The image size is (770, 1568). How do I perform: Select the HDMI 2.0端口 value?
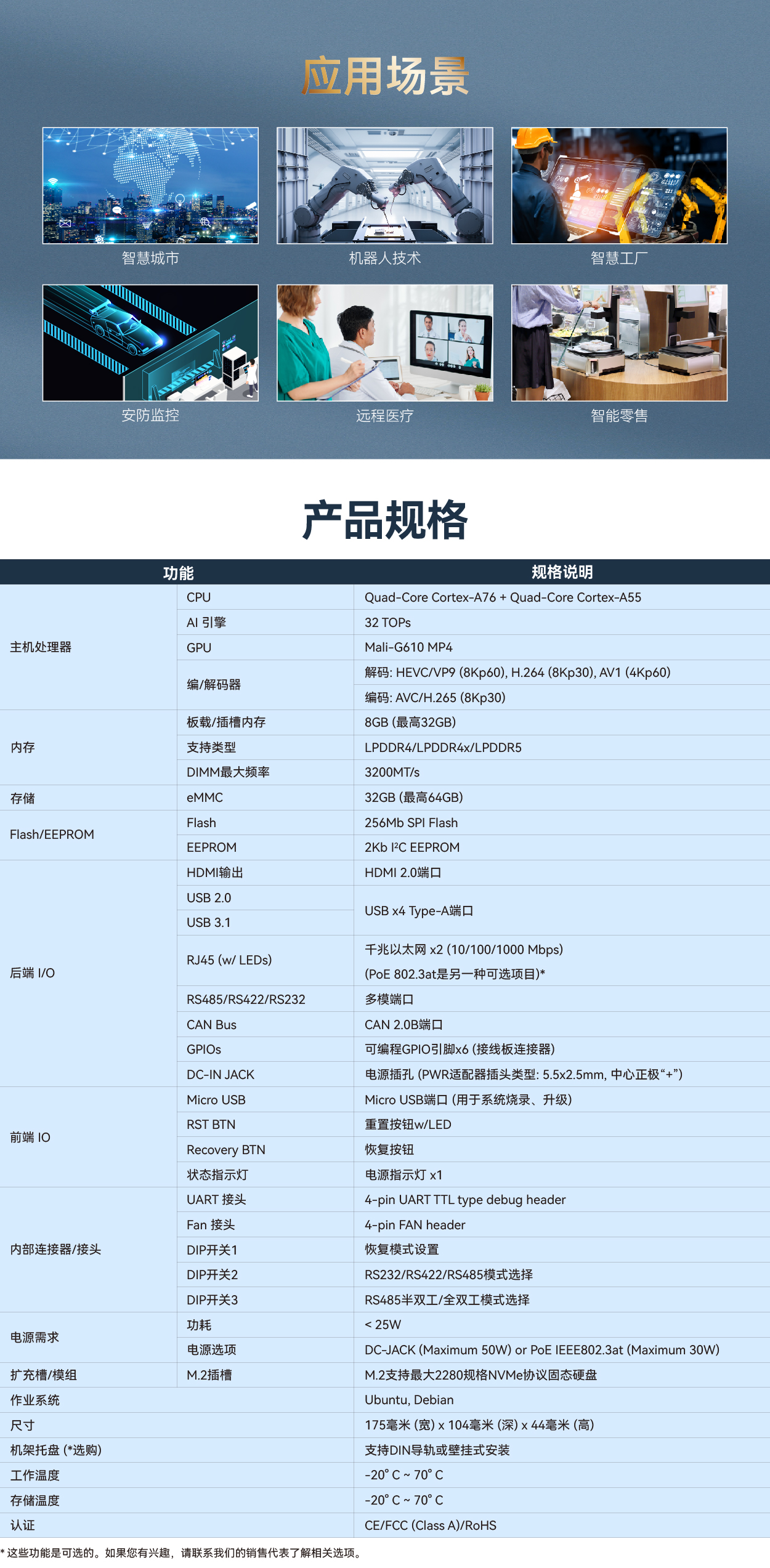403,873
